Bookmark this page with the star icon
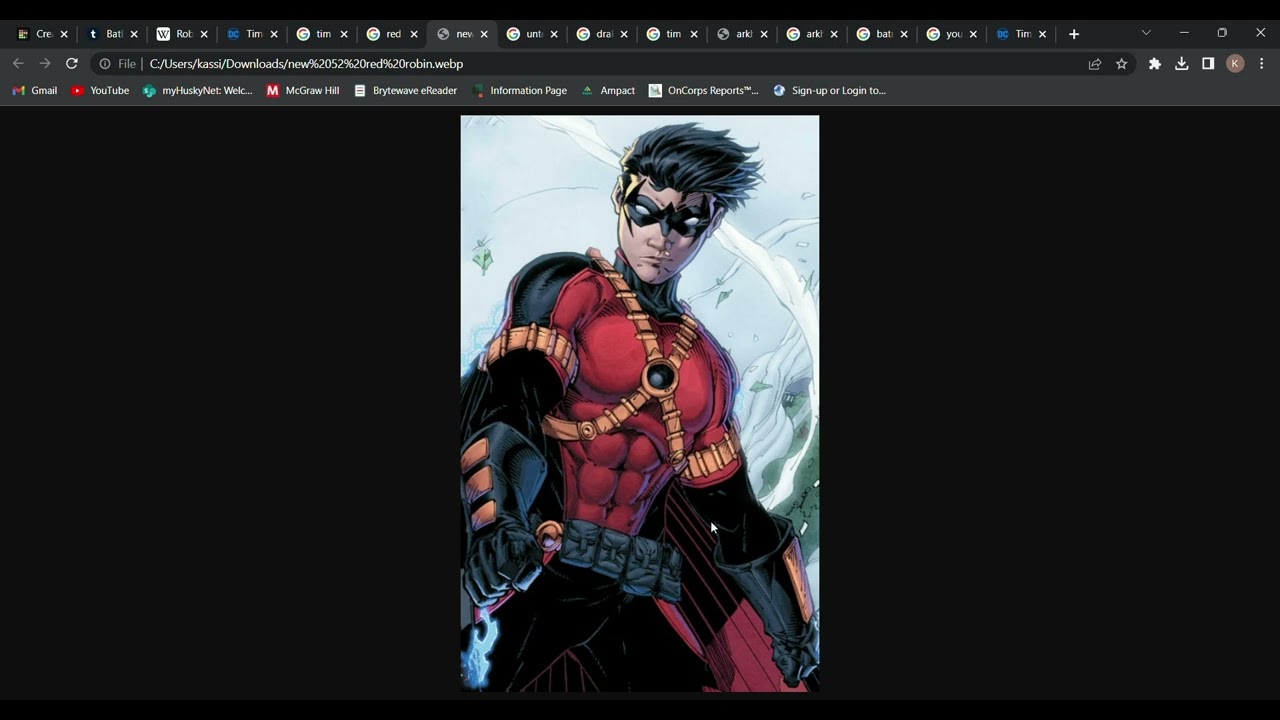Screen dimensions: 1280x720 [1122, 64]
